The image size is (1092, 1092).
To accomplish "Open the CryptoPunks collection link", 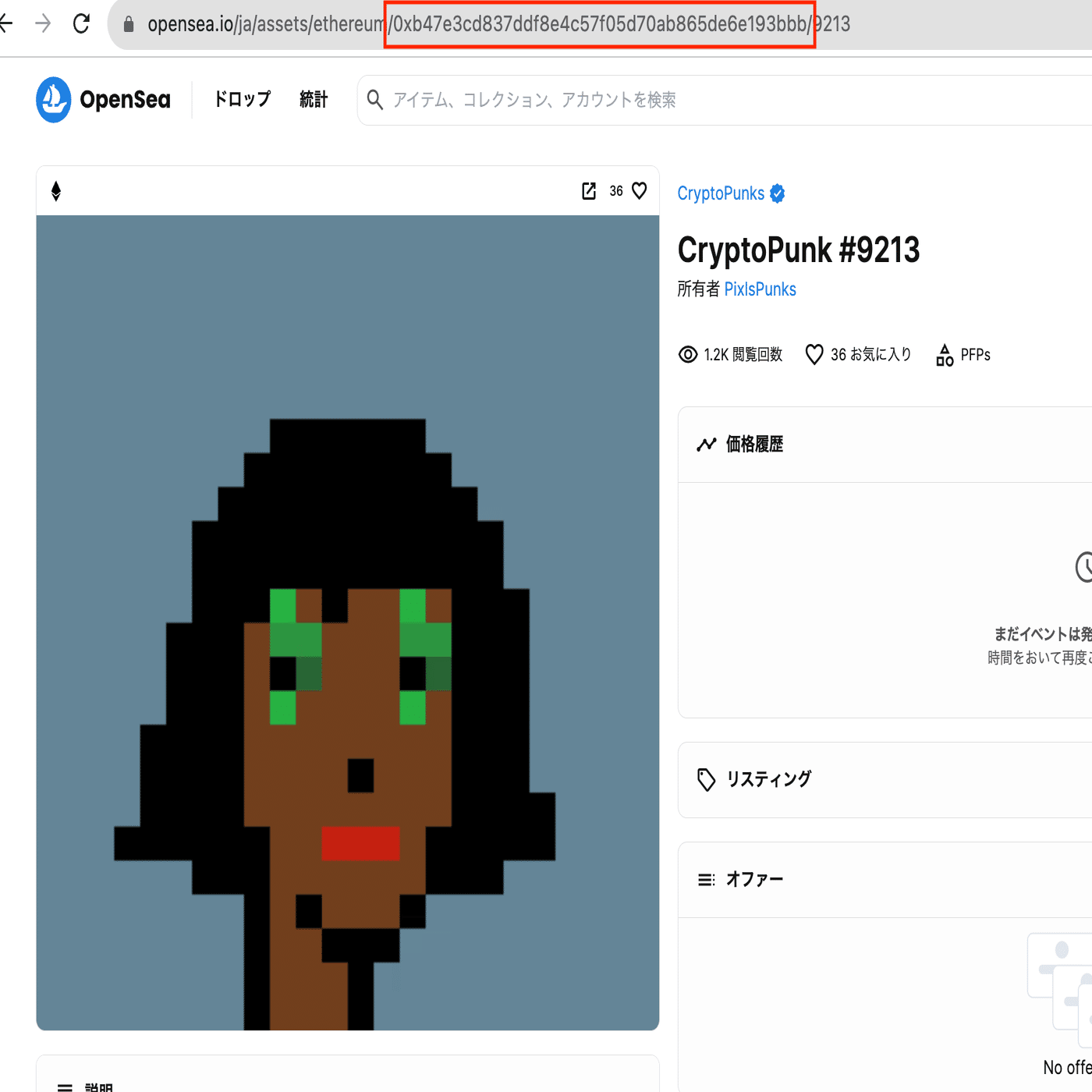I will click(x=721, y=193).
